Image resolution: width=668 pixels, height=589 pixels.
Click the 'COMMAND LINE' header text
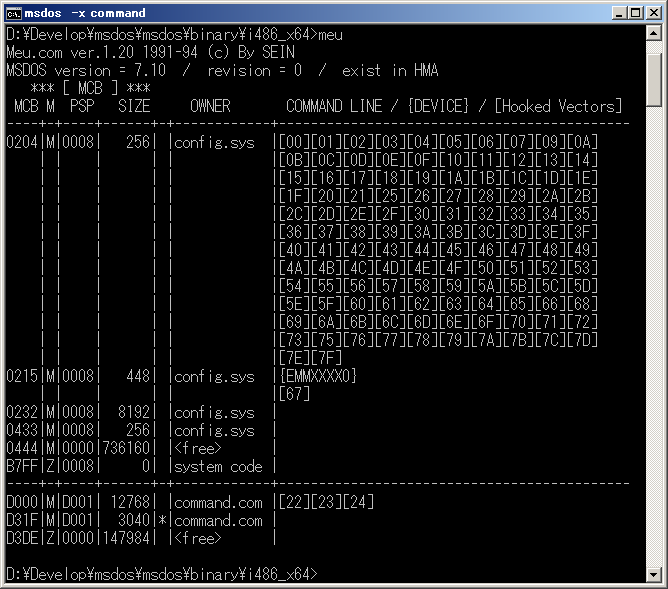[x=334, y=106]
